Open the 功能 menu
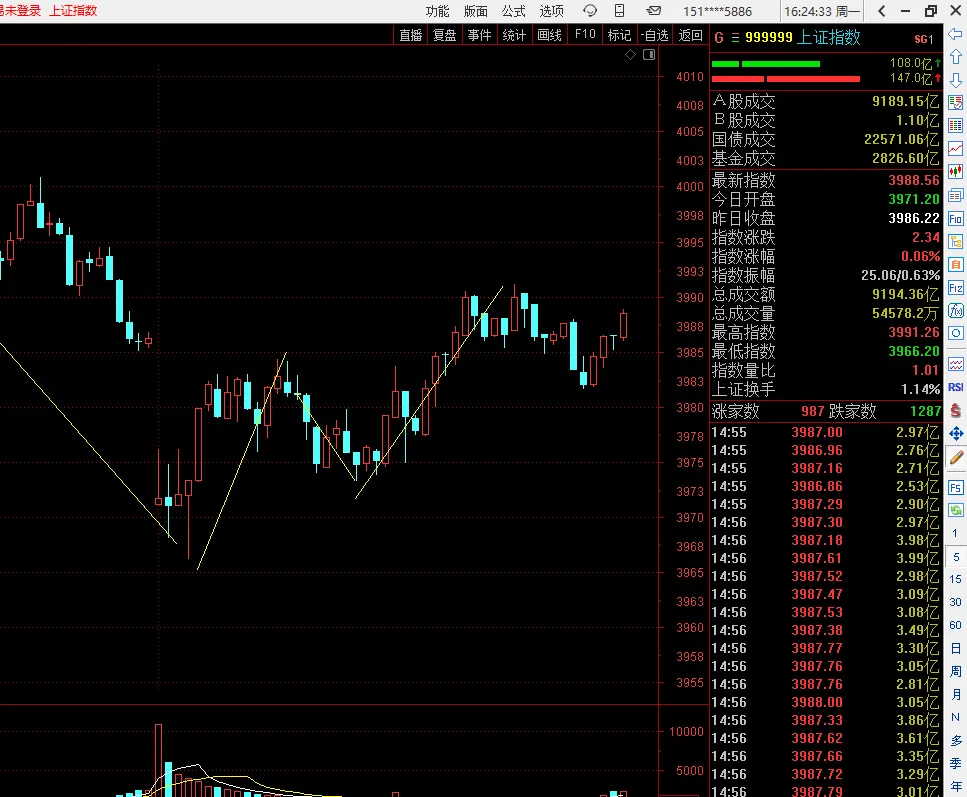967x797 pixels. click(437, 11)
